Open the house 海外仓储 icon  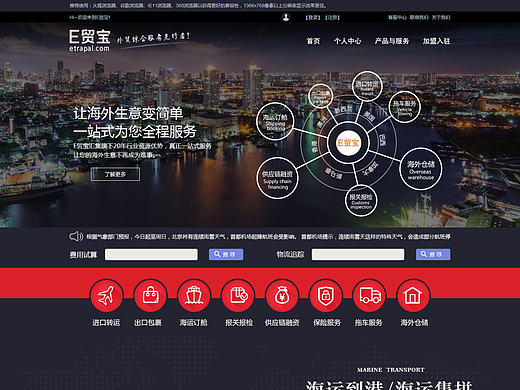click(x=413, y=296)
